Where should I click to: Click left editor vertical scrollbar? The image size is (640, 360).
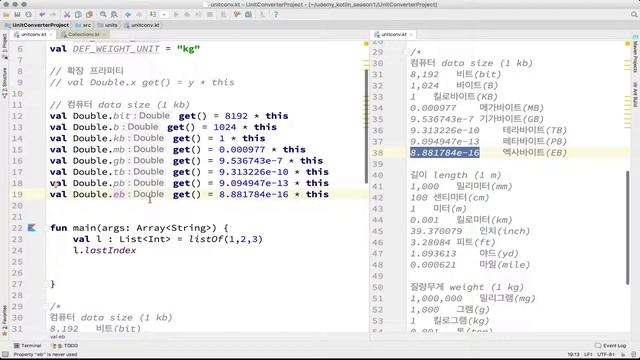point(367,127)
